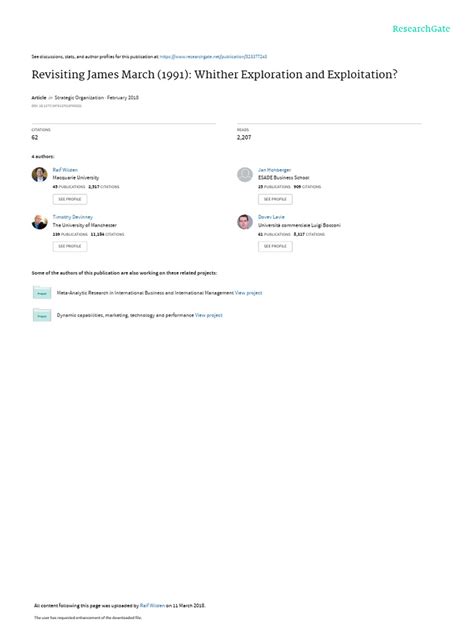
Task: Follow the Timothy Devinney author link
Action: click(x=73, y=217)
